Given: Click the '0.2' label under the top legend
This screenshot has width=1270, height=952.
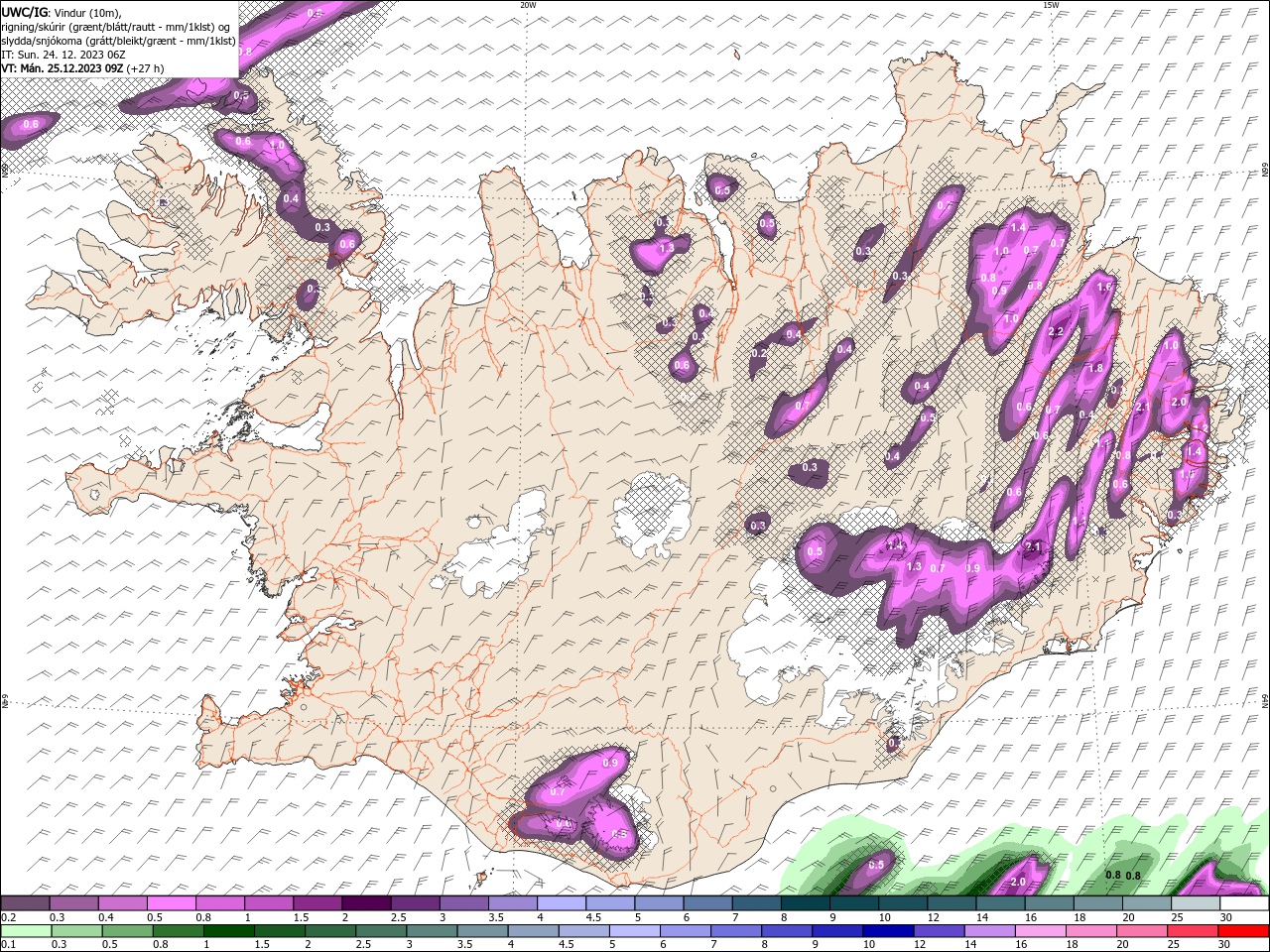Looking at the screenshot, I should (x=9, y=917).
